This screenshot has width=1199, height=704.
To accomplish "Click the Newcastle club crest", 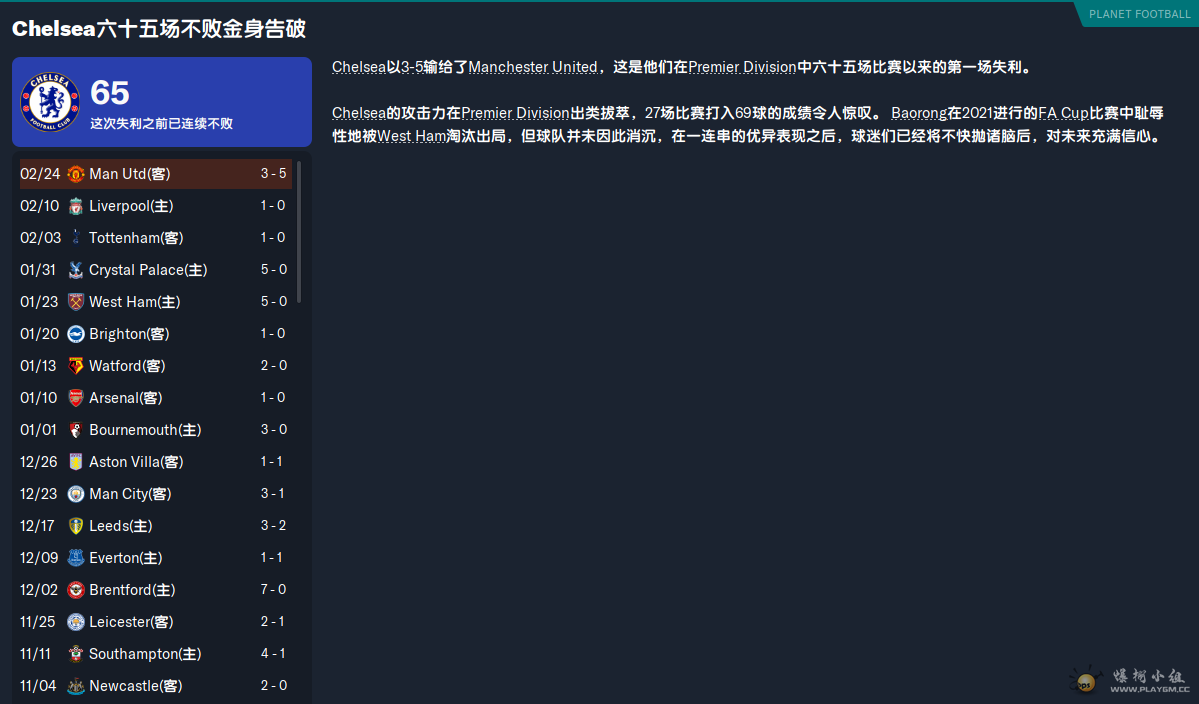I will pyautogui.click(x=76, y=686).
